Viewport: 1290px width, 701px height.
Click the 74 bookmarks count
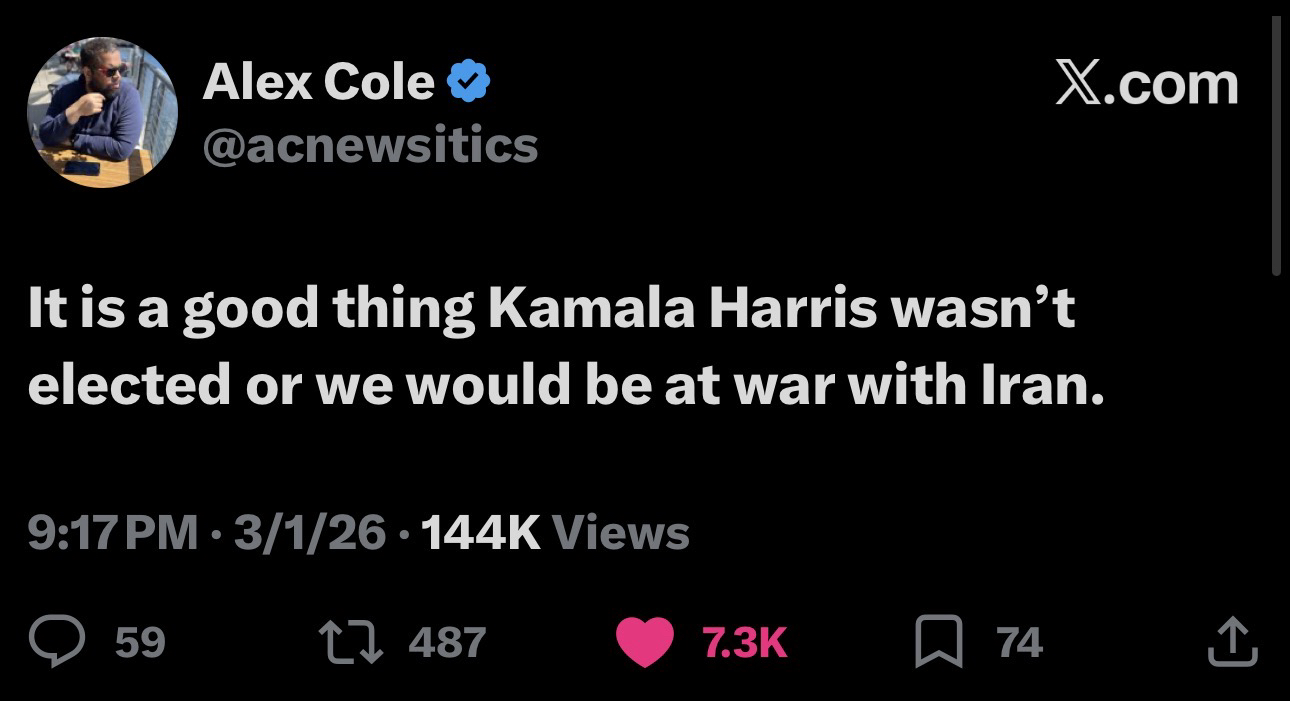tap(1020, 641)
